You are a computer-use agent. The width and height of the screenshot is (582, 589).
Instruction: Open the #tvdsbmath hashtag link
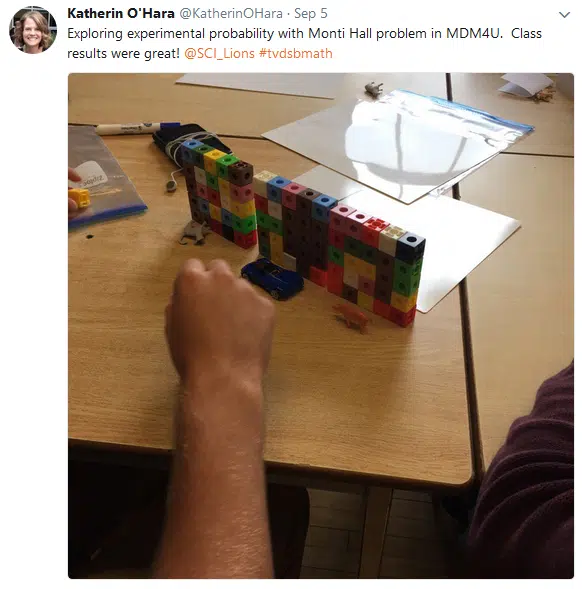tap(296, 53)
